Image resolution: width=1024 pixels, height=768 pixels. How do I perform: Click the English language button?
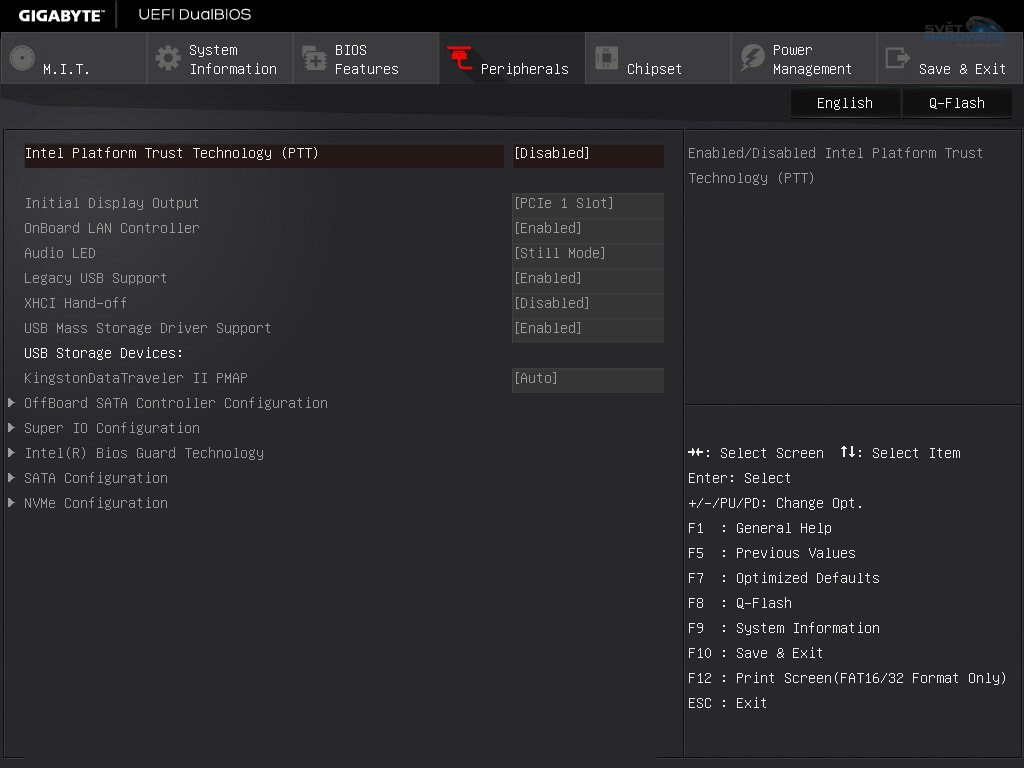[x=844, y=103]
